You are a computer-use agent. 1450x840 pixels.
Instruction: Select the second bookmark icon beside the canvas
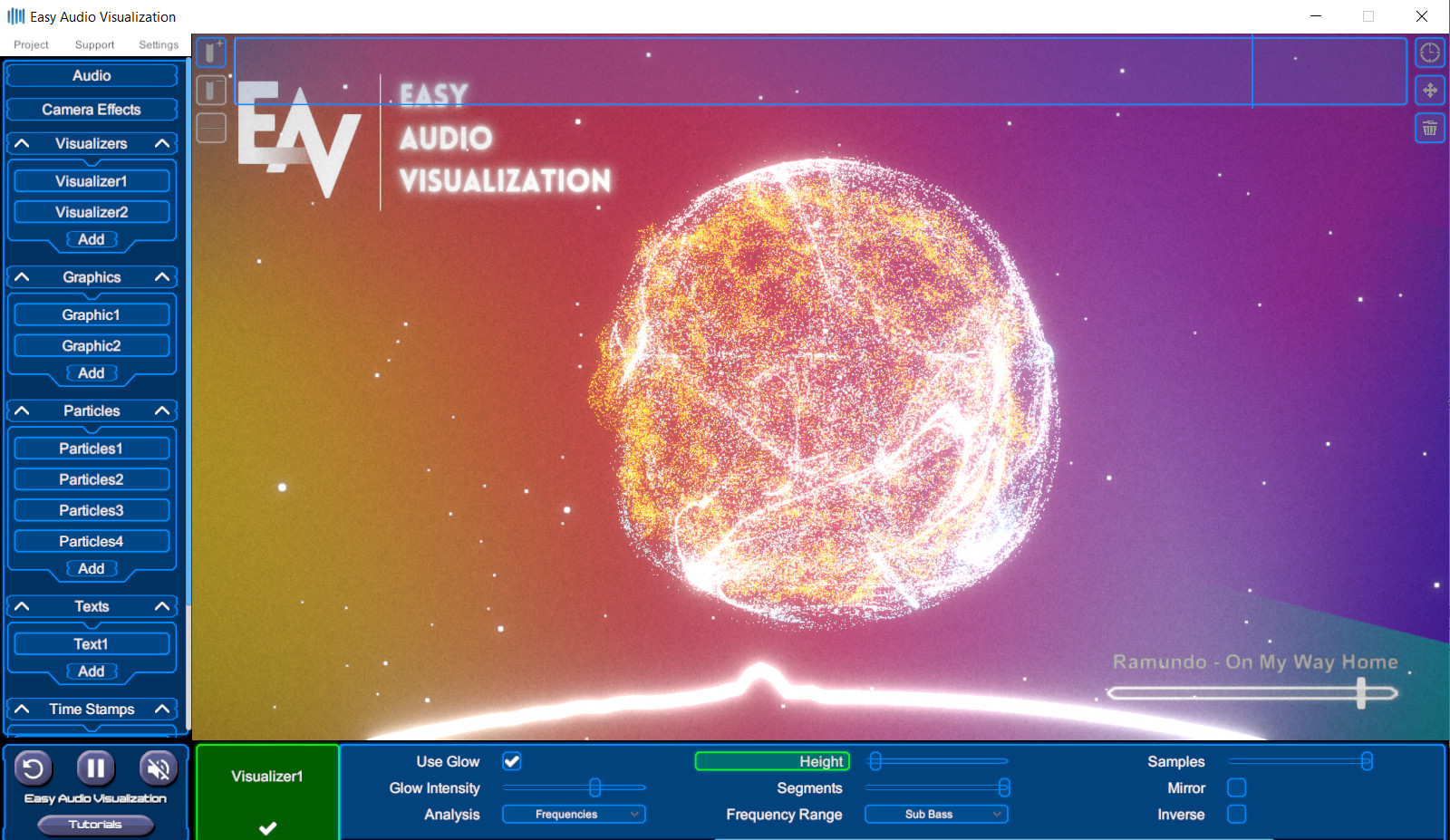[x=211, y=90]
